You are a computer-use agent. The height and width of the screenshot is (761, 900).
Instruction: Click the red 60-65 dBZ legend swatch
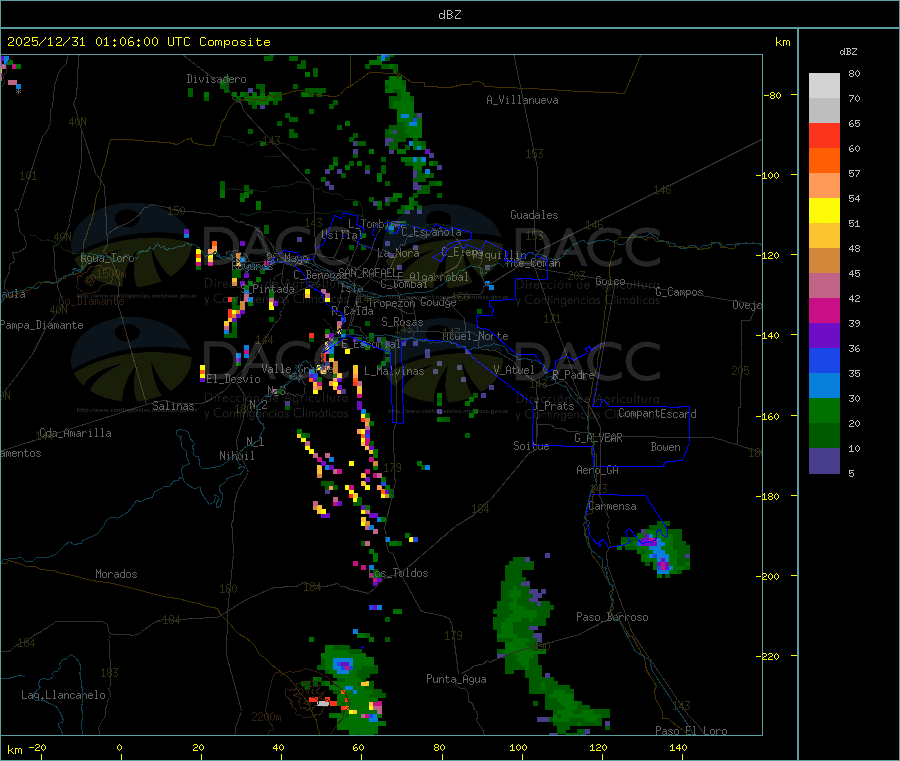click(824, 136)
